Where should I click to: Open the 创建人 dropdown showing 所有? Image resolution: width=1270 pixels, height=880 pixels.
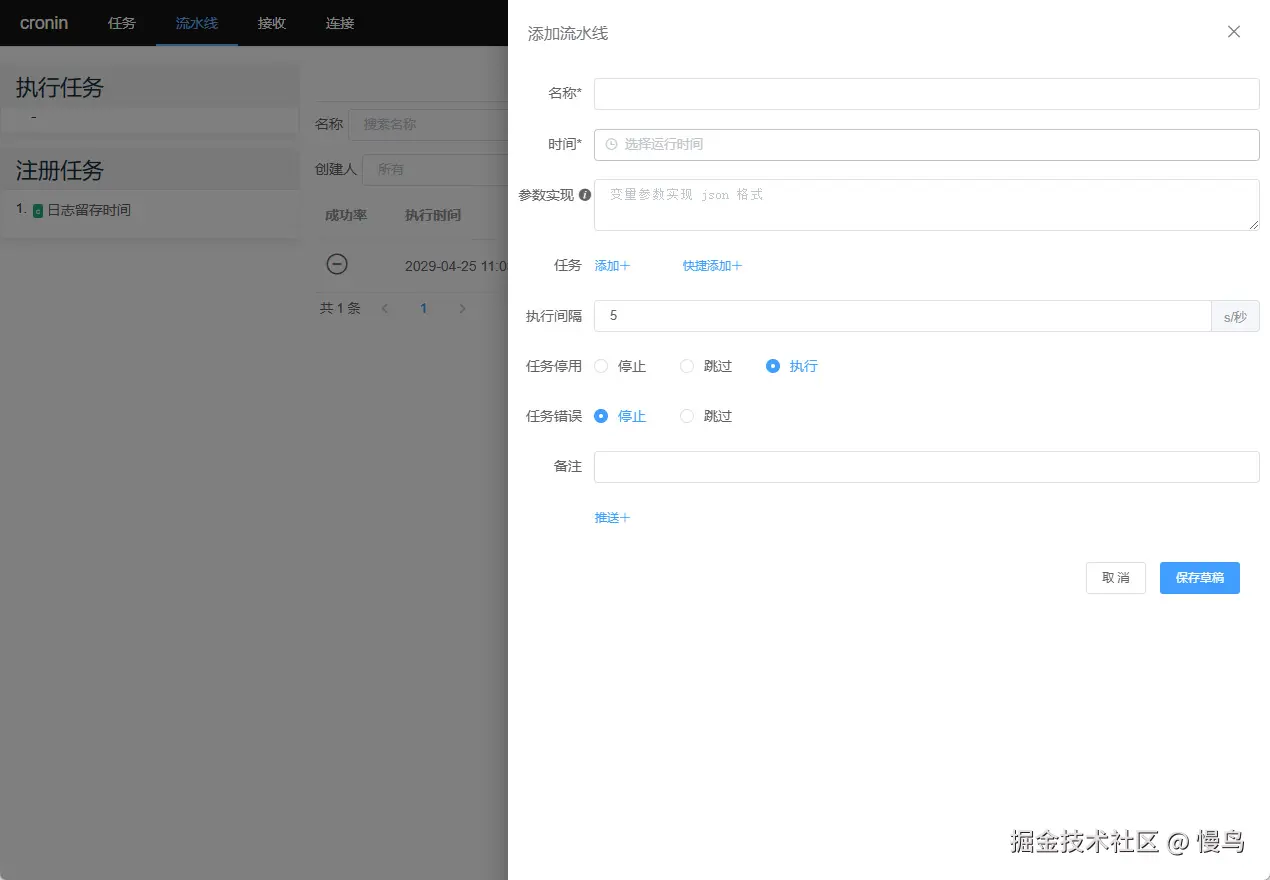point(435,170)
